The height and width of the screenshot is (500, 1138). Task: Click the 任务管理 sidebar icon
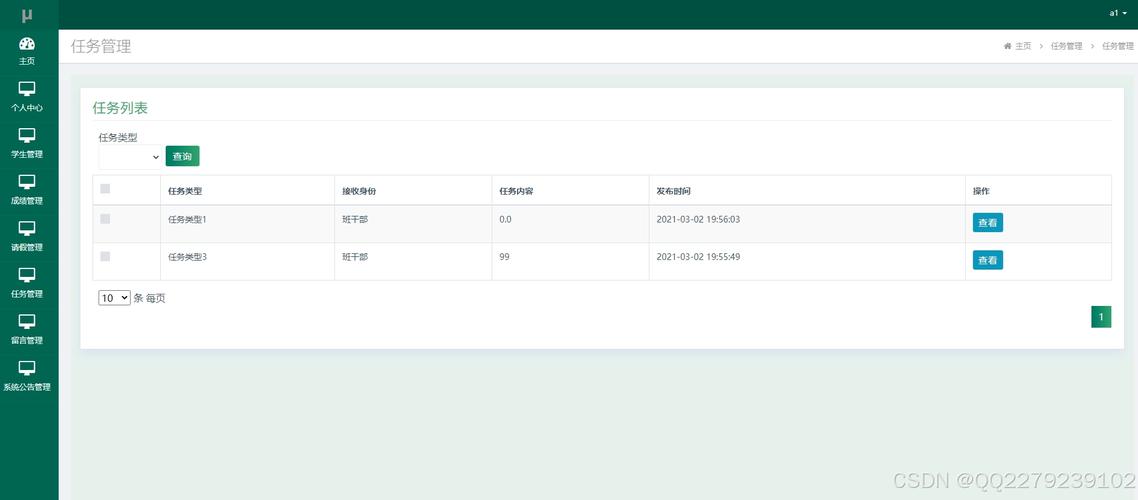(x=27, y=275)
